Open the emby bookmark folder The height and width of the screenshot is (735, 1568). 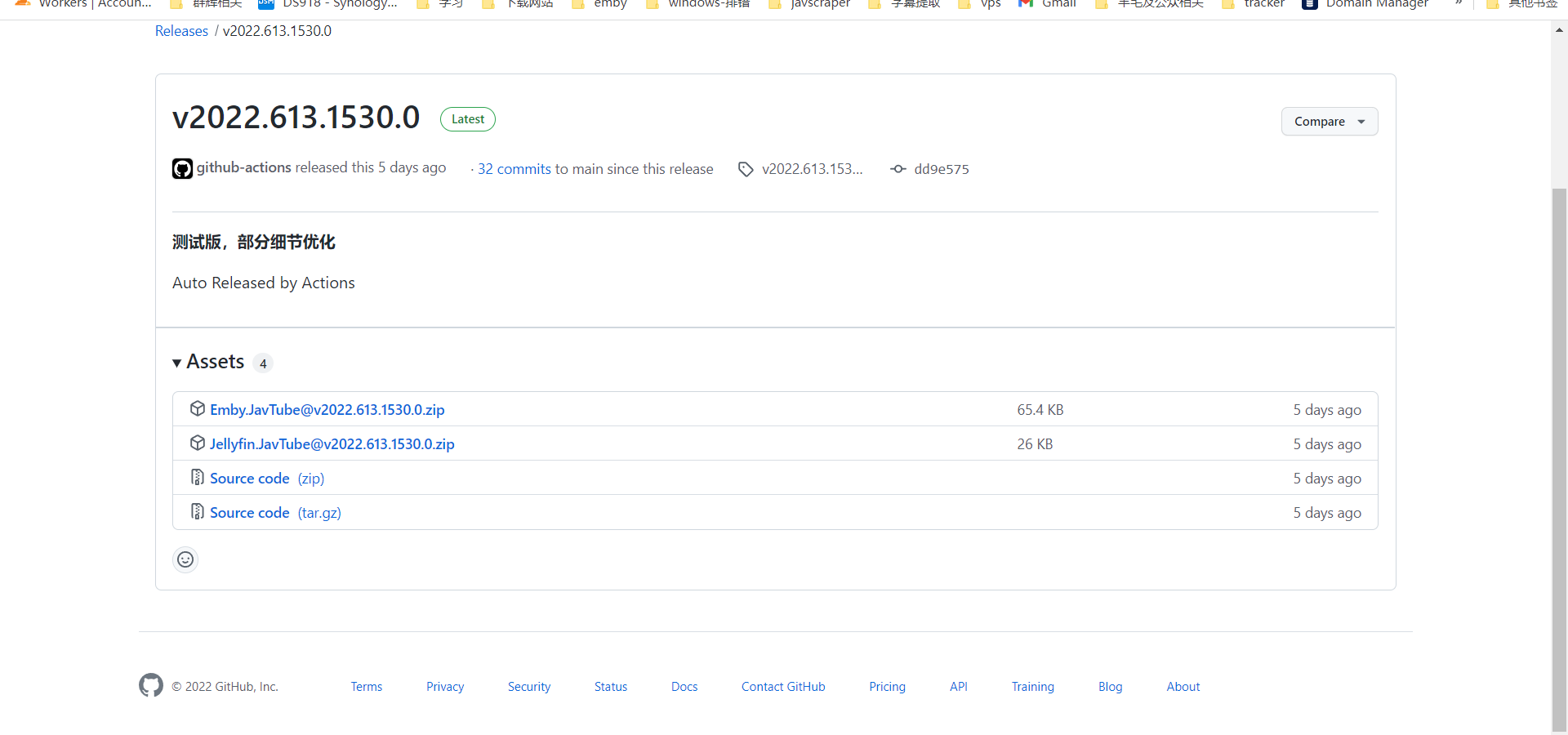click(599, 3)
